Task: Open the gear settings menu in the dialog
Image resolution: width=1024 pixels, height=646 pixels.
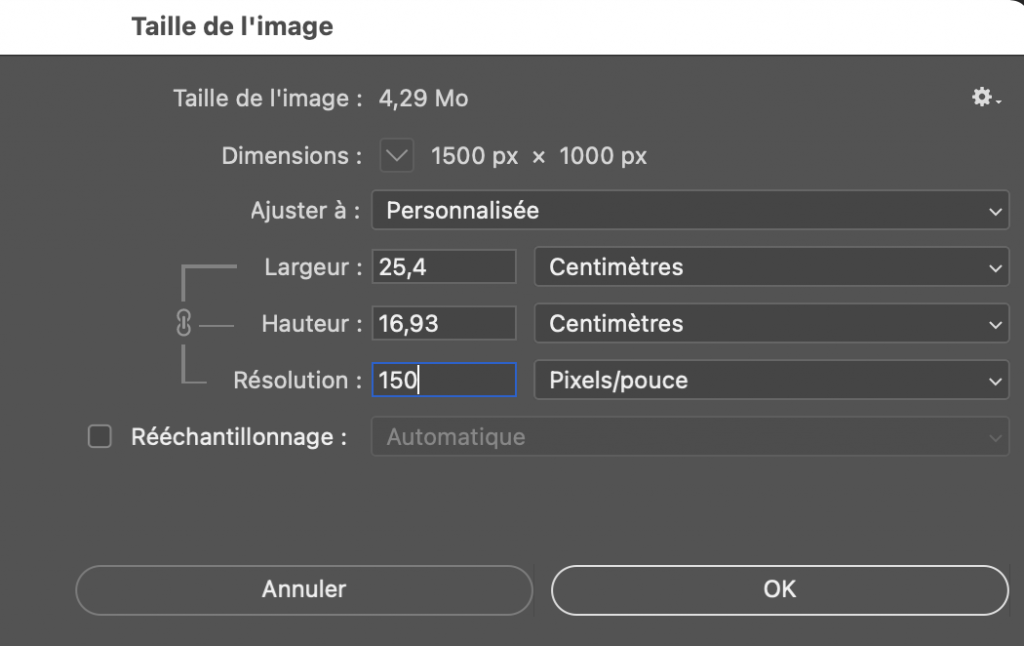Action: [984, 98]
